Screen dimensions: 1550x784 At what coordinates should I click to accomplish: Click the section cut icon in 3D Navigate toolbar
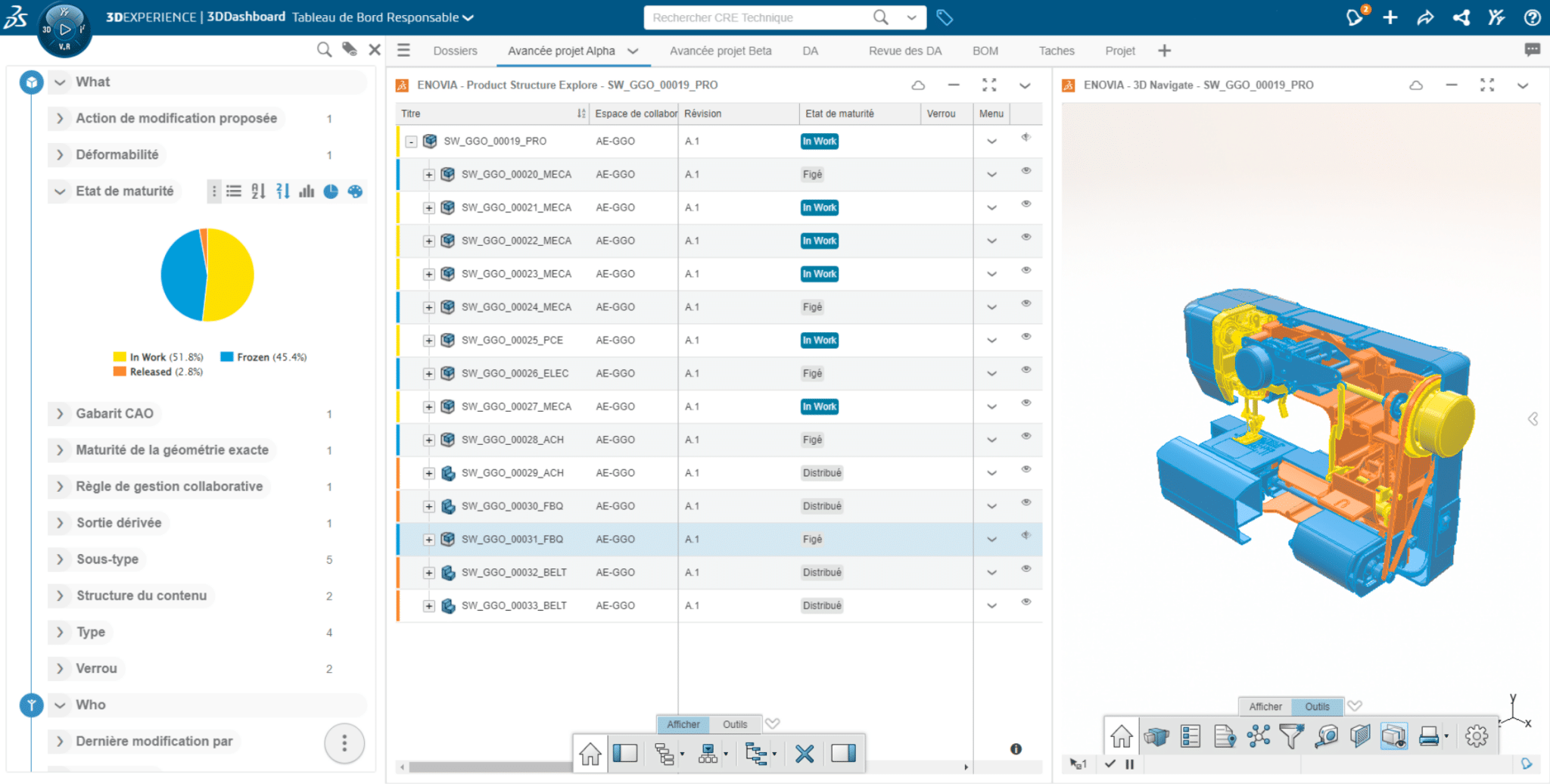(1360, 736)
